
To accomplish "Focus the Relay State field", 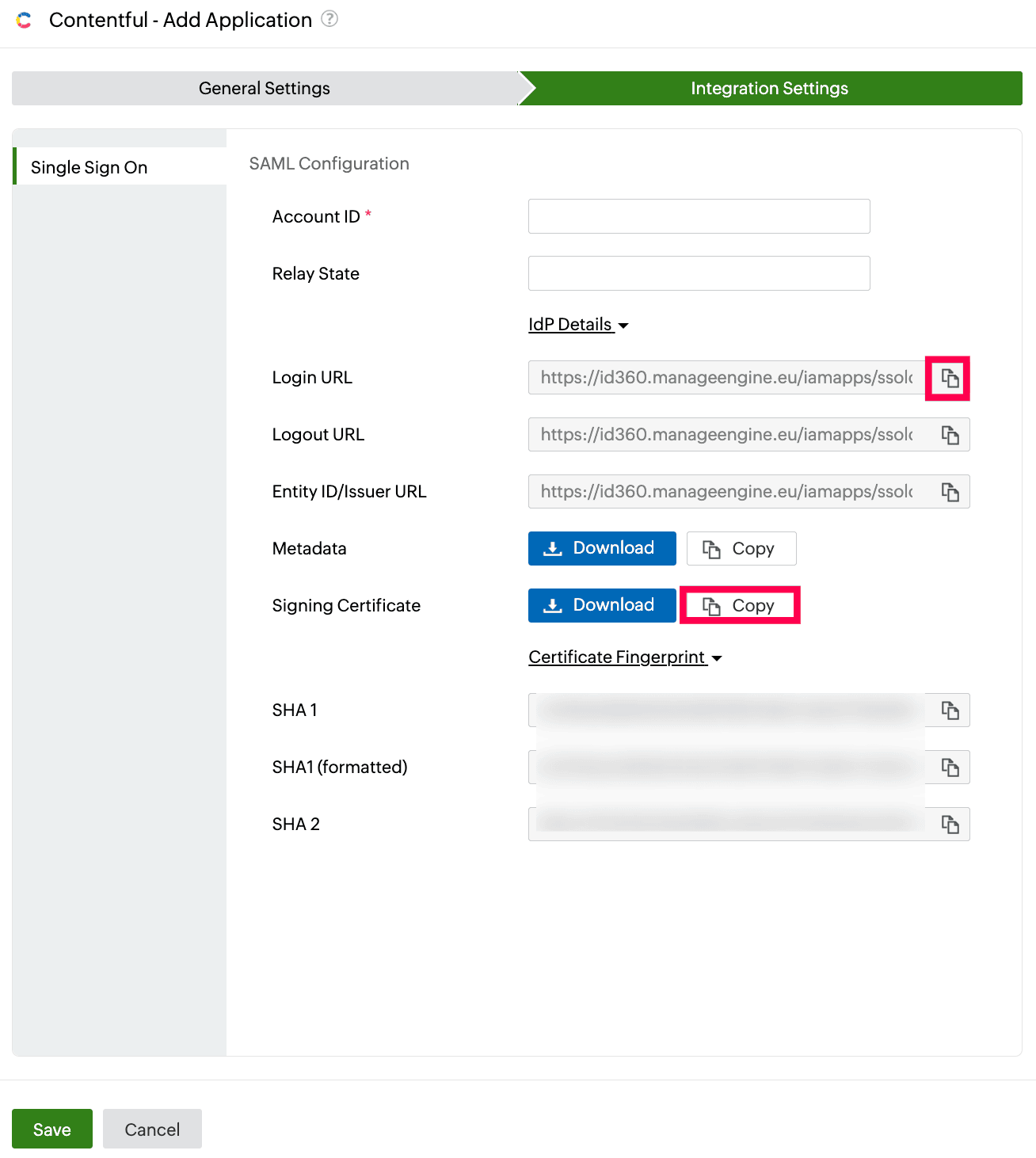I will 699,273.
